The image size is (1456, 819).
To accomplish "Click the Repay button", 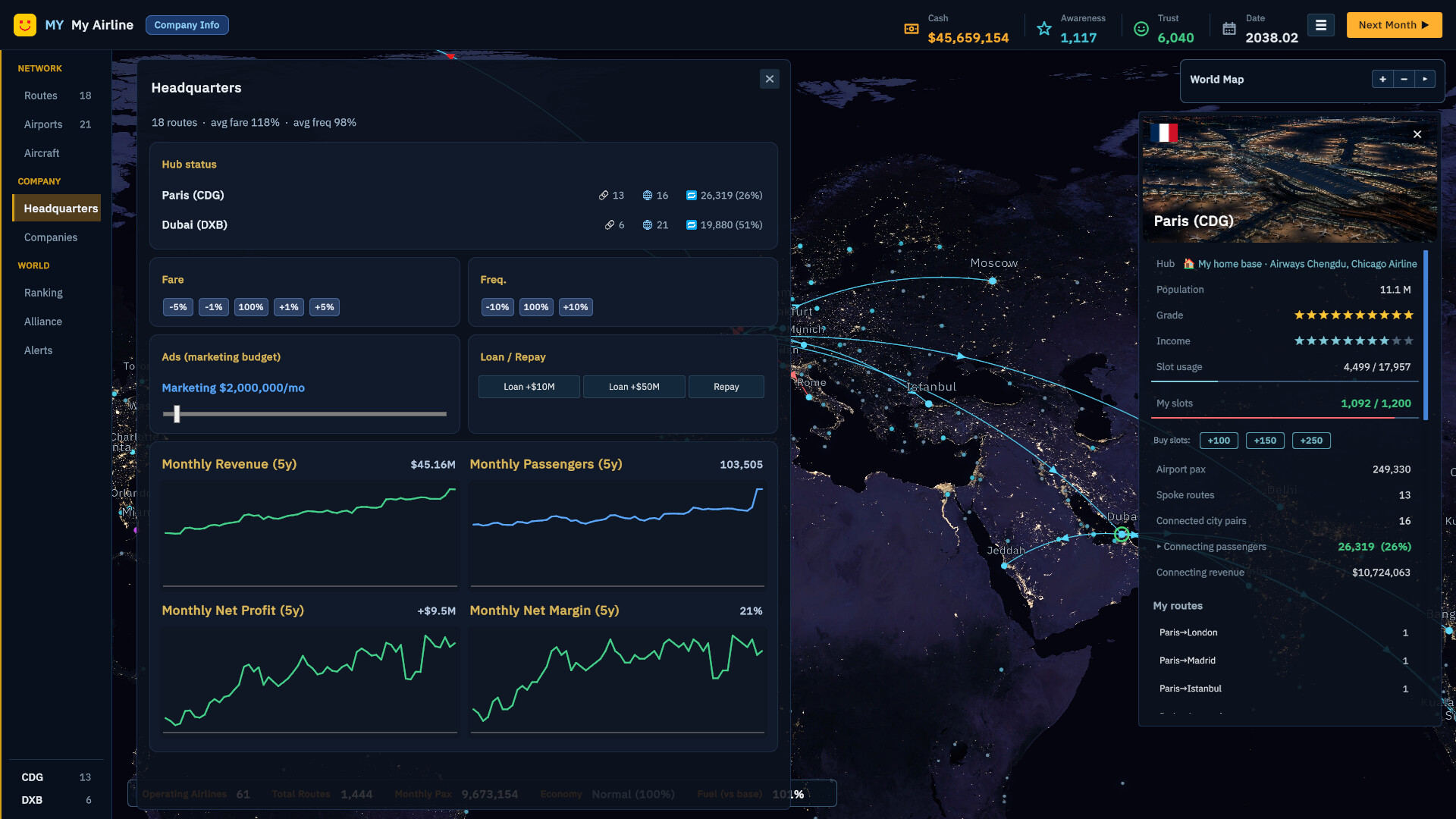I will click(726, 387).
